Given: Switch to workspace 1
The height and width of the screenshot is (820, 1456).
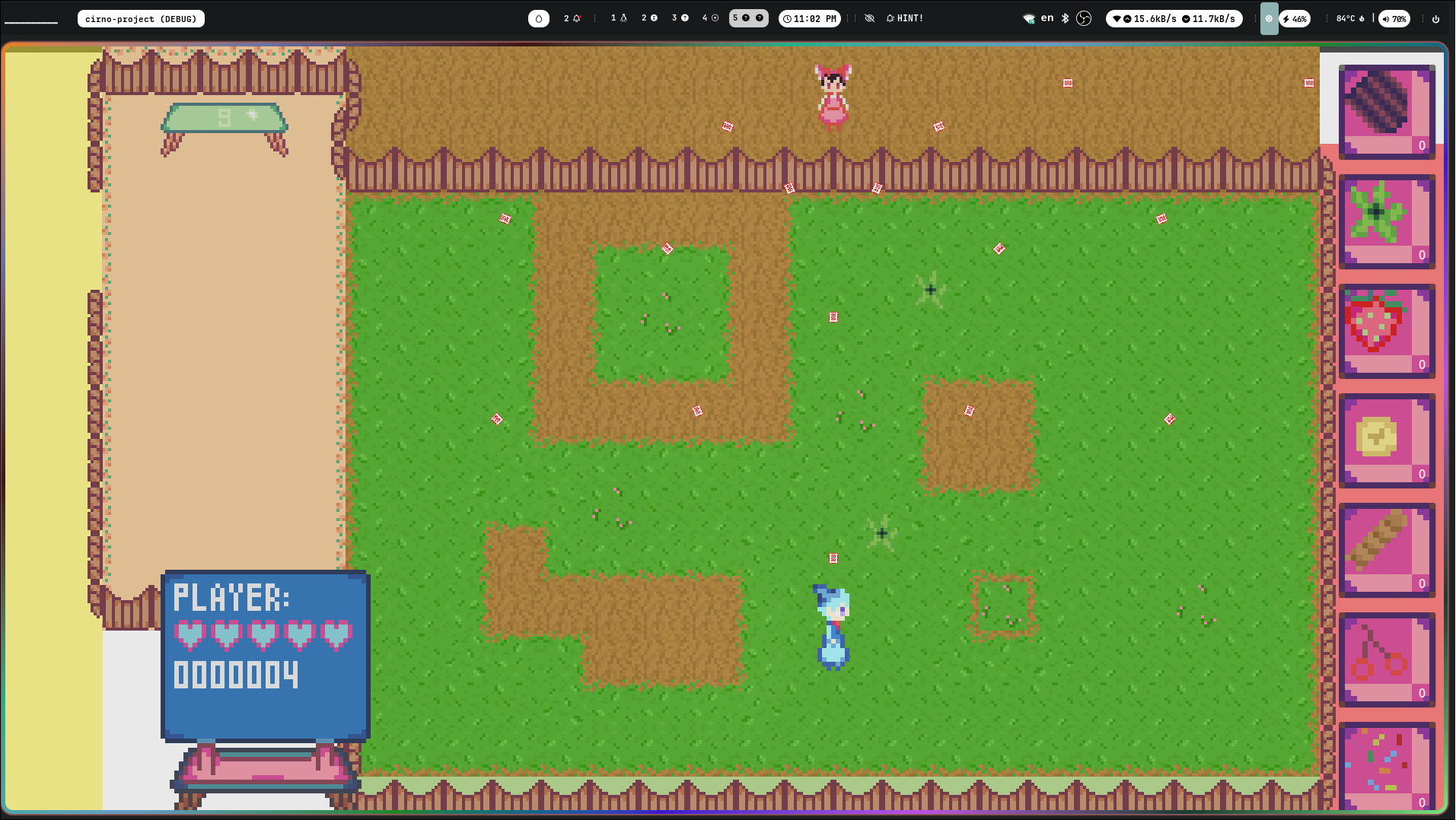Looking at the screenshot, I should (619, 18).
